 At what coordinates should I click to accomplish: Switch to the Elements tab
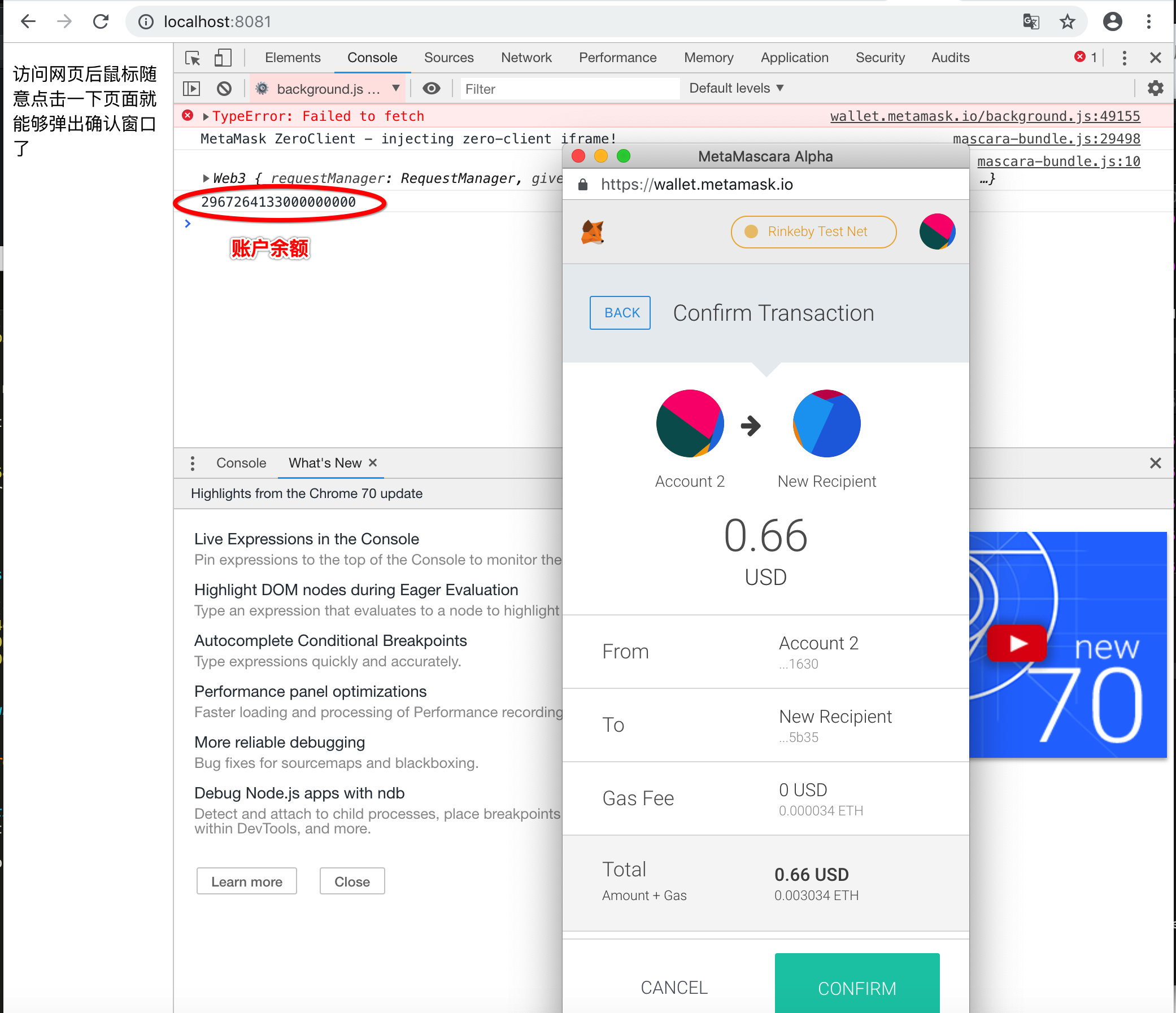[292, 58]
